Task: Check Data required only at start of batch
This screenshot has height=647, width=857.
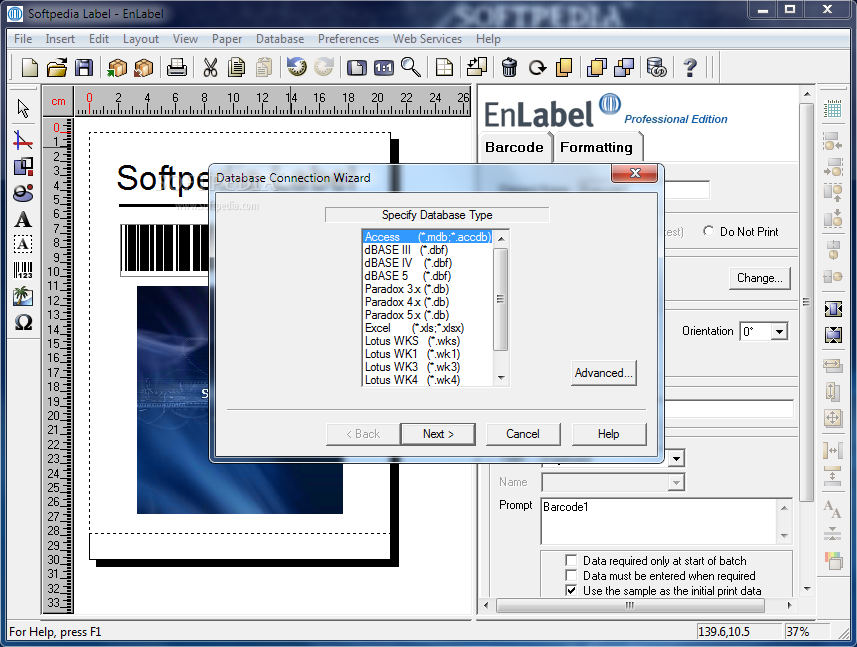Action: [571, 561]
